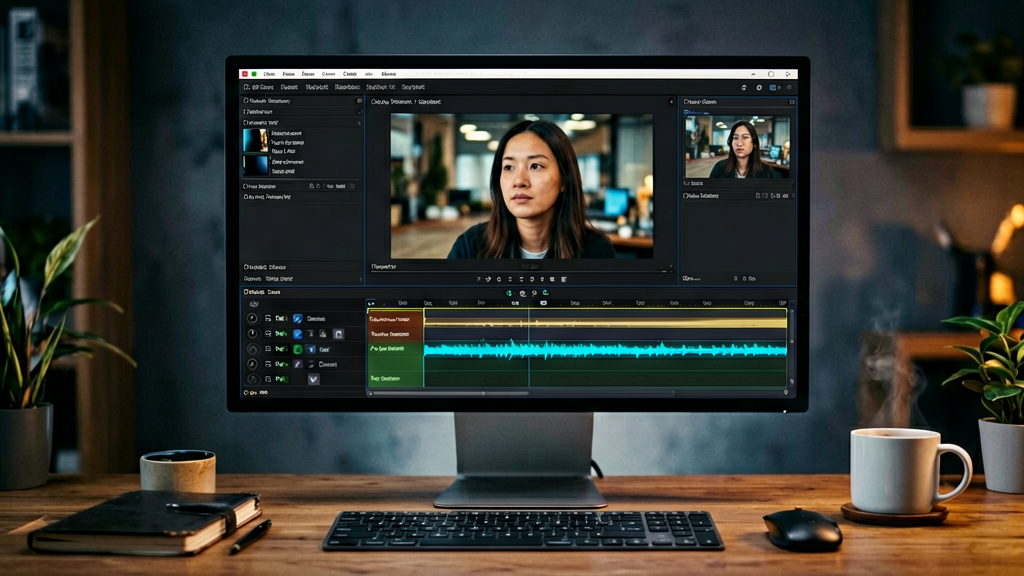Viewport: 1024px width, 576px height.
Task: Click the timeline horizontal scrollbar
Action: [x=451, y=393]
